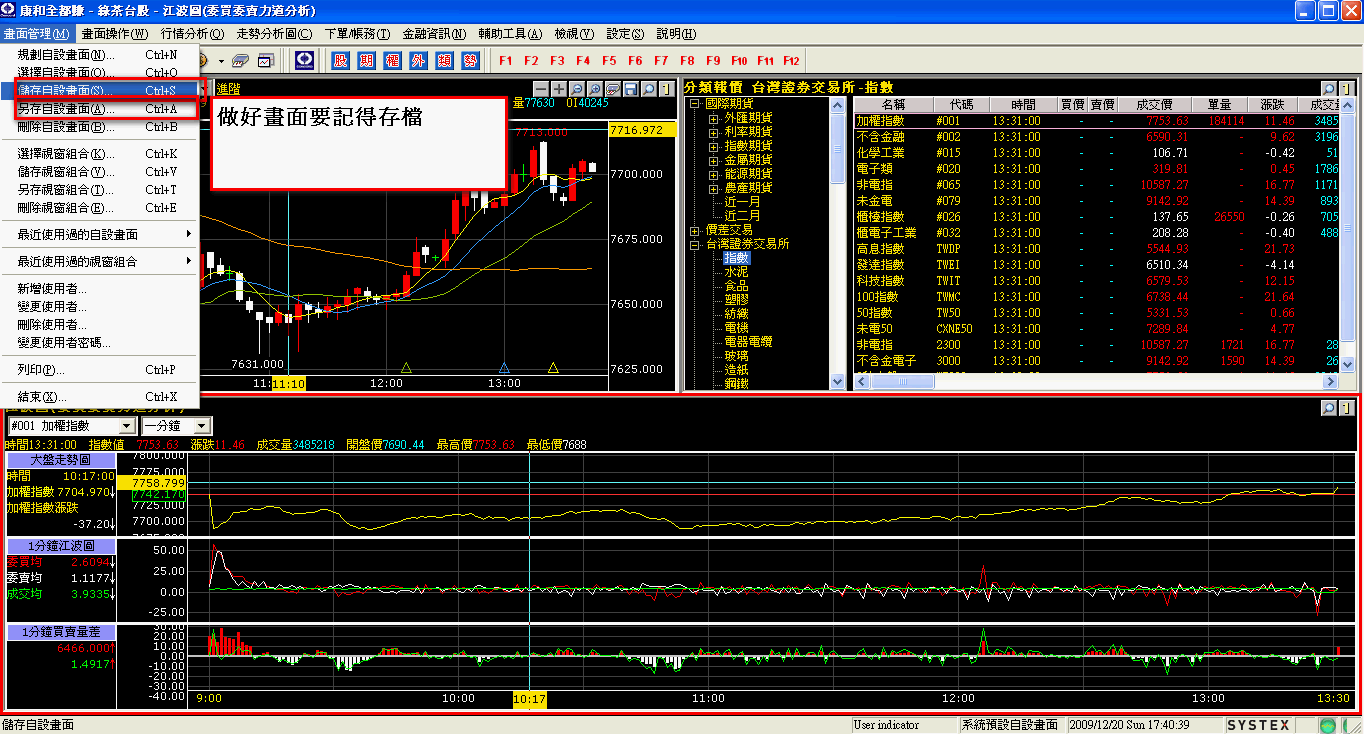Click the save disk icon in candlestick chart header
The height and width of the screenshot is (734, 1364).
tap(631, 89)
